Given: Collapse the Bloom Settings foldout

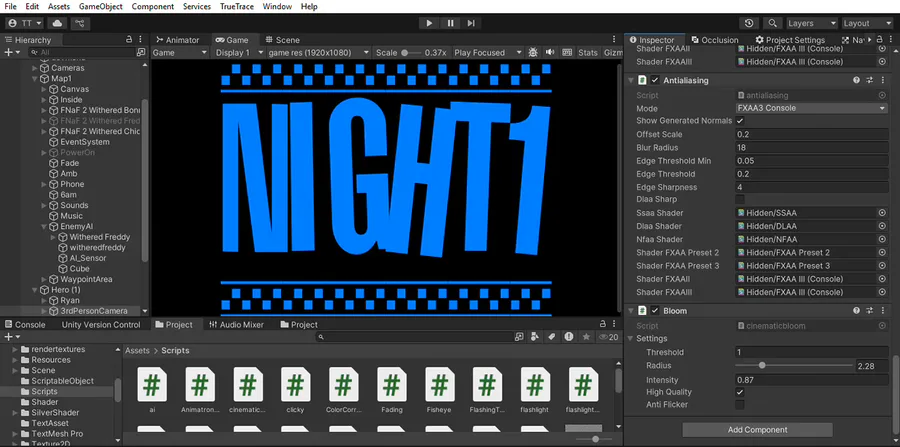Looking at the screenshot, I should [x=631, y=339].
